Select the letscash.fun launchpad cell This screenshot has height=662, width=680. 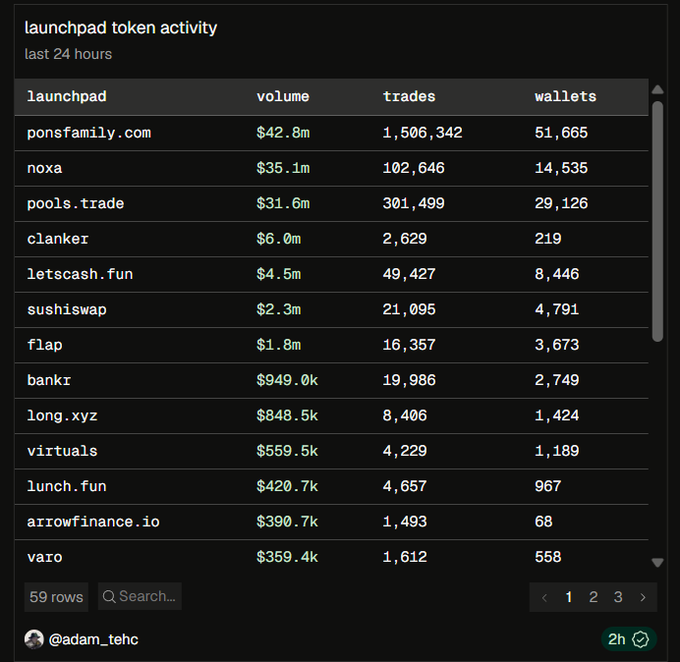[80, 274]
